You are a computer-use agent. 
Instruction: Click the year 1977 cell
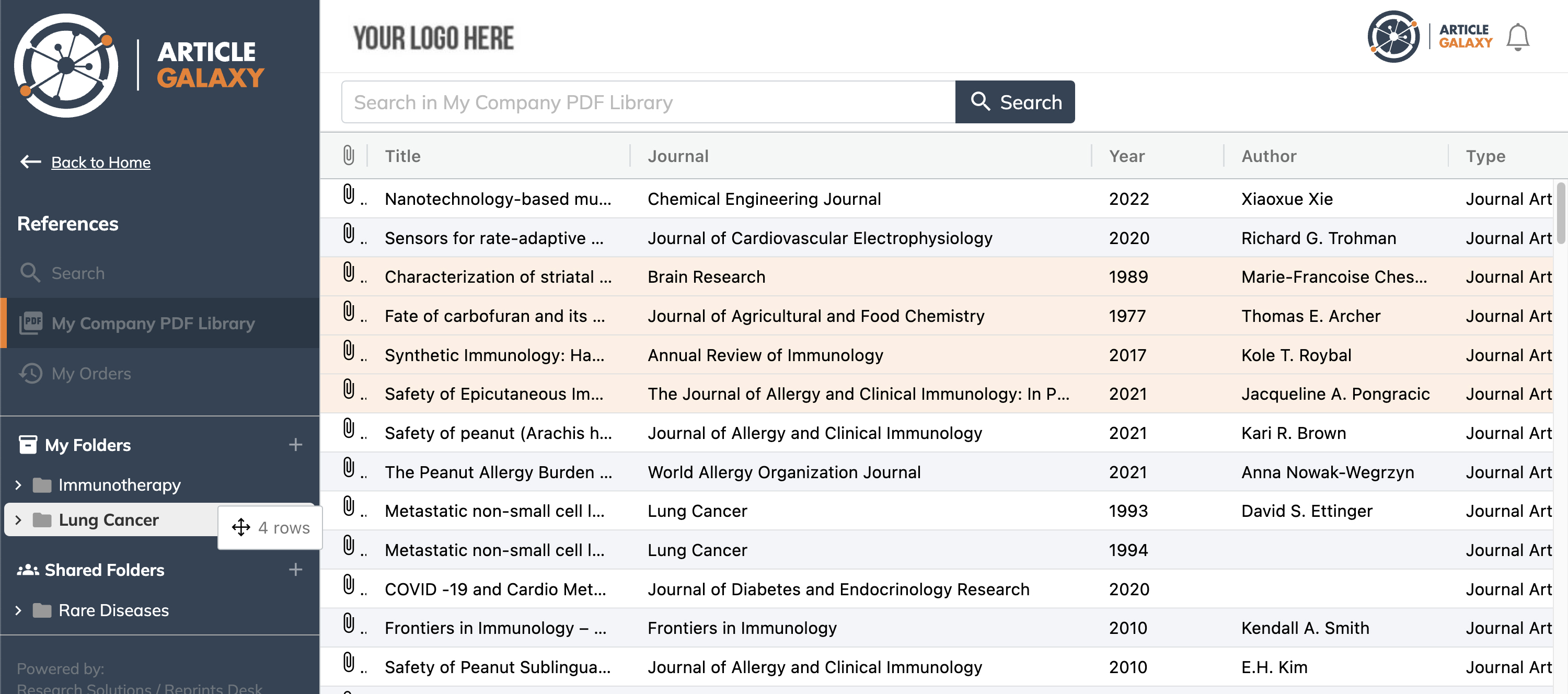(1127, 316)
